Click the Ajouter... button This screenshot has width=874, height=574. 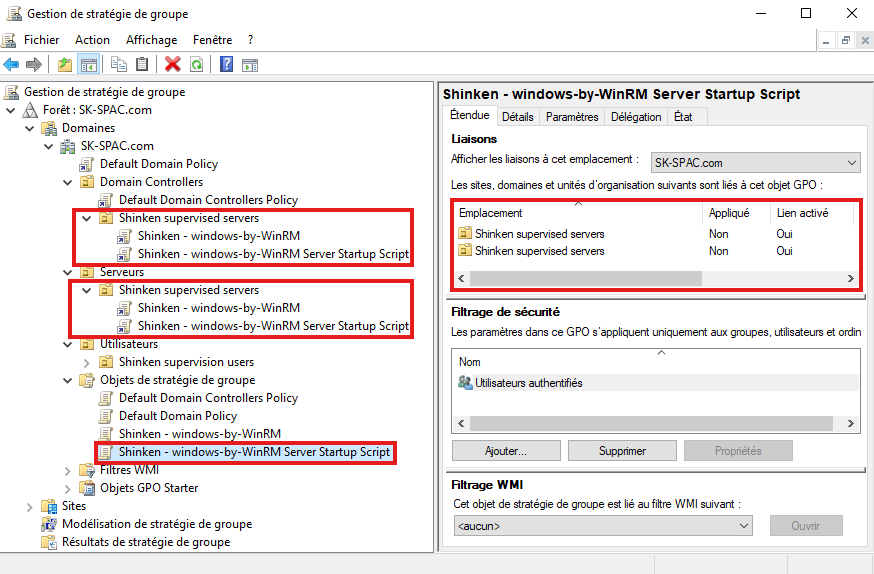(x=506, y=451)
